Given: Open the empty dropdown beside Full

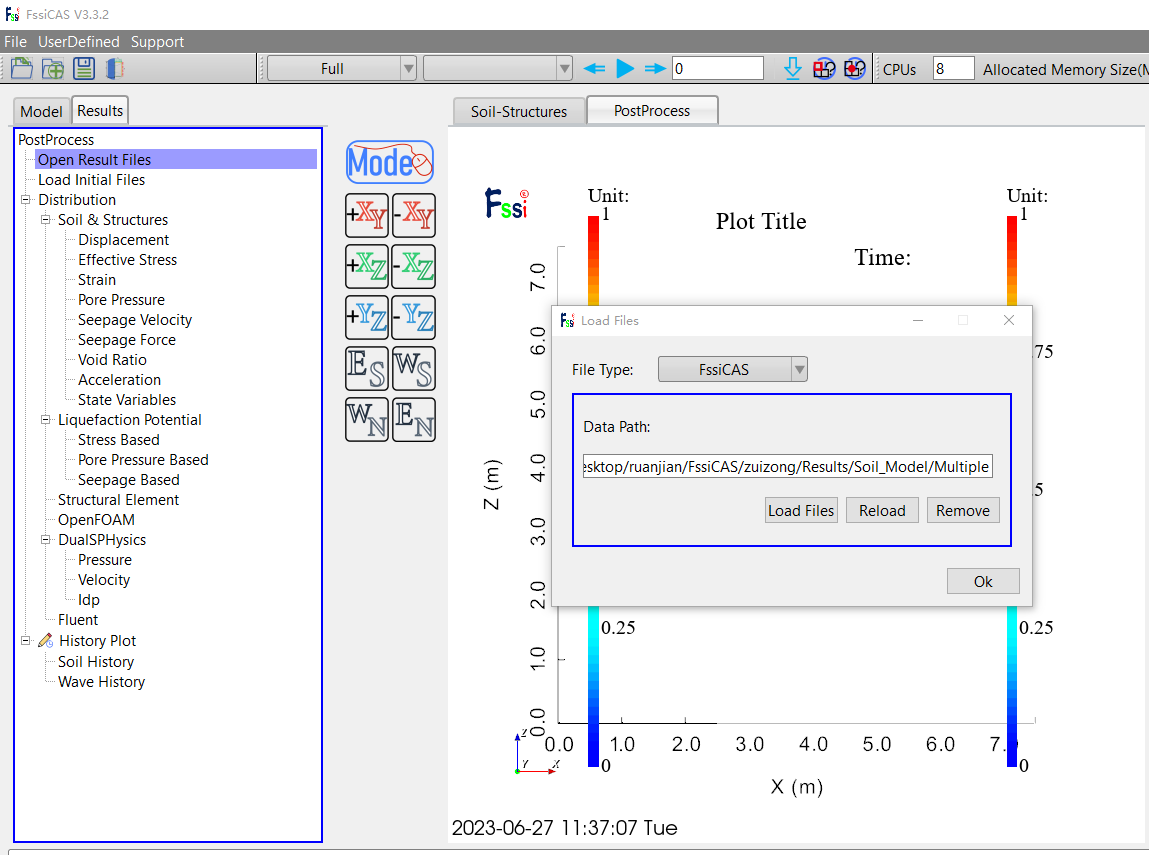Looking at the screenshot, I should tap(498, 68).
